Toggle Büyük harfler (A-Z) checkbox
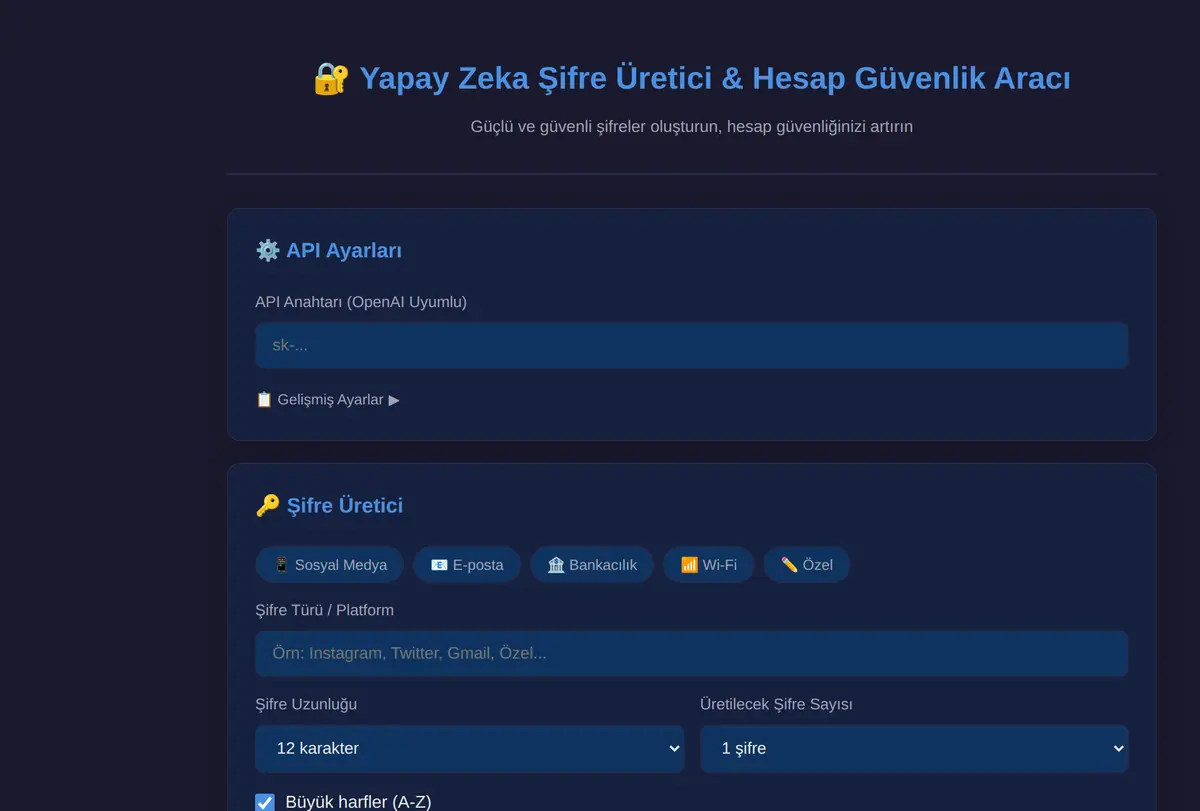1200x811 pixels. click(x=265, y=802)
